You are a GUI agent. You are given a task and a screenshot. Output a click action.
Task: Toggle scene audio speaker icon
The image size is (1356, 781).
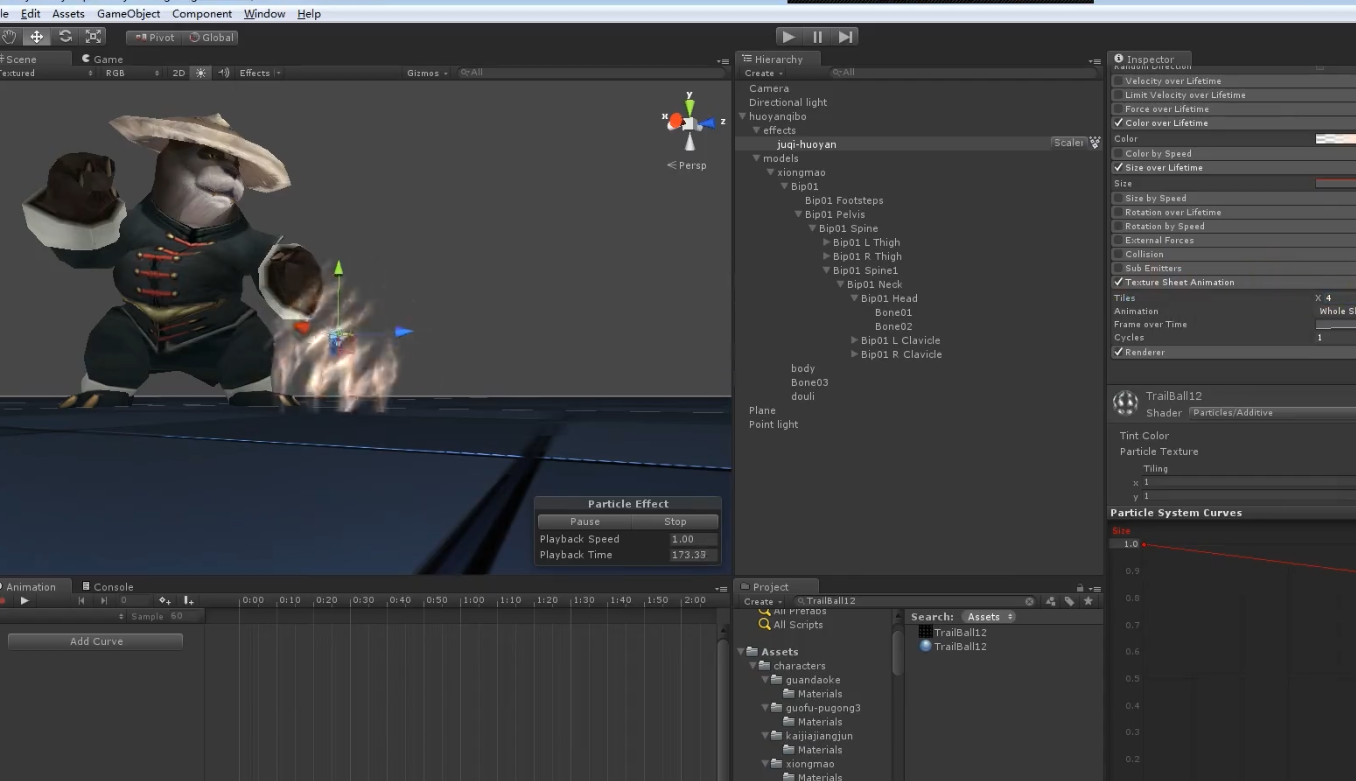(224, 73)
